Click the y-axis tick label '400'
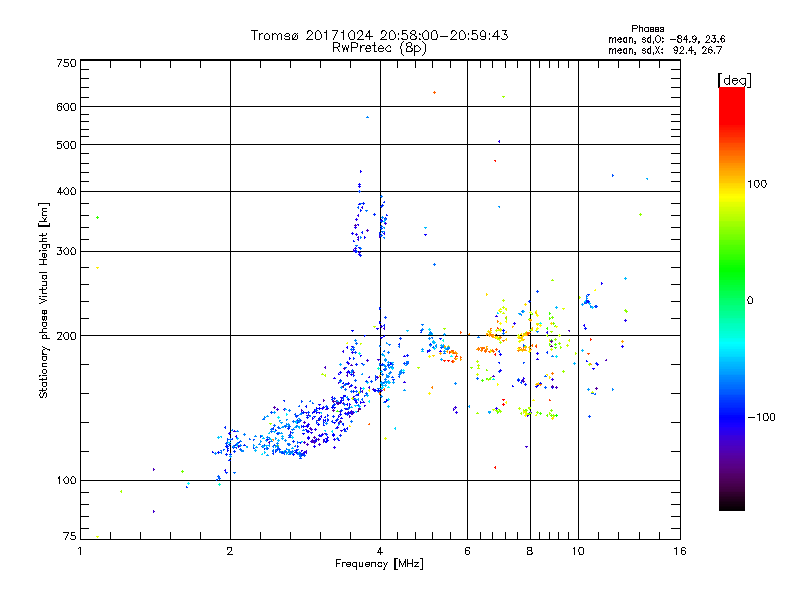800x600 pixels. [66, 192]
